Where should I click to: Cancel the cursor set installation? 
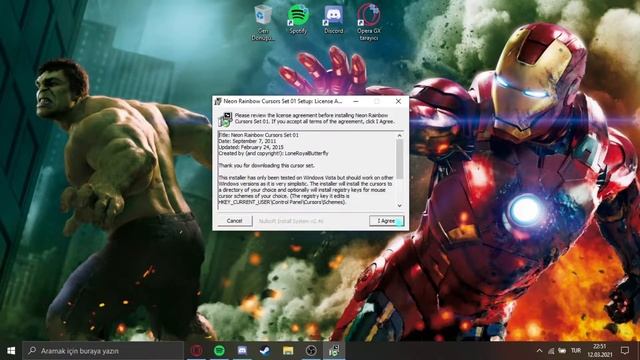pos(234,221)
